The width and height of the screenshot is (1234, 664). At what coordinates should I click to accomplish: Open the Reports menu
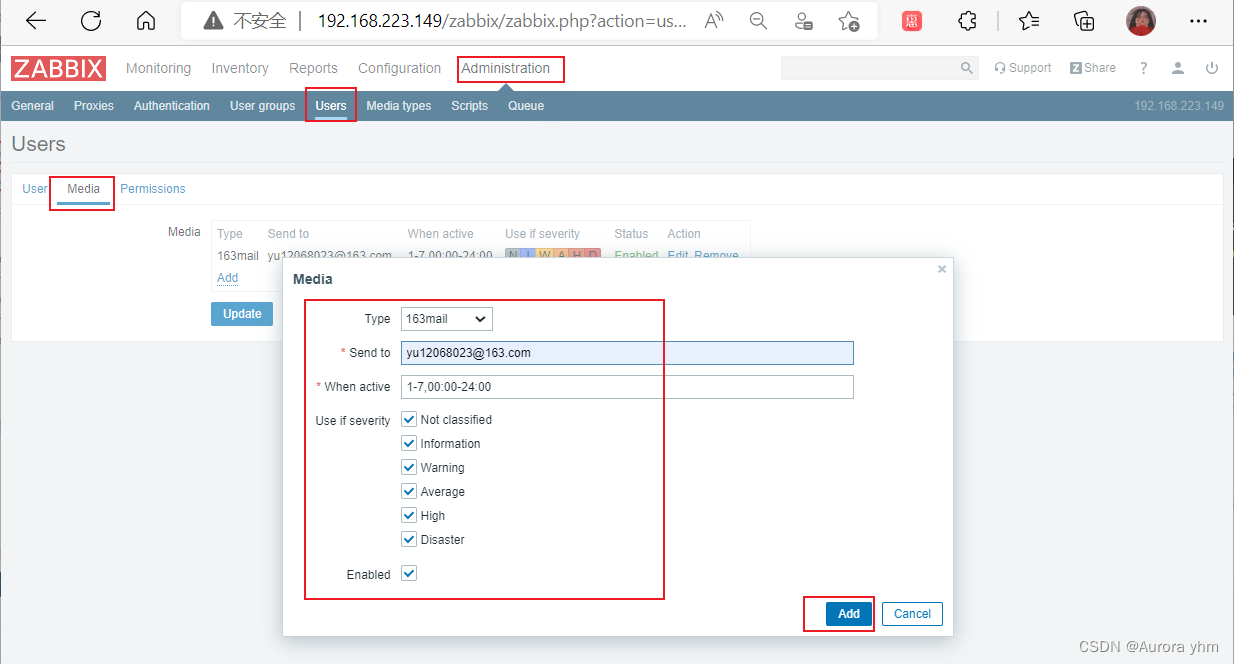(x=313, y=68)
